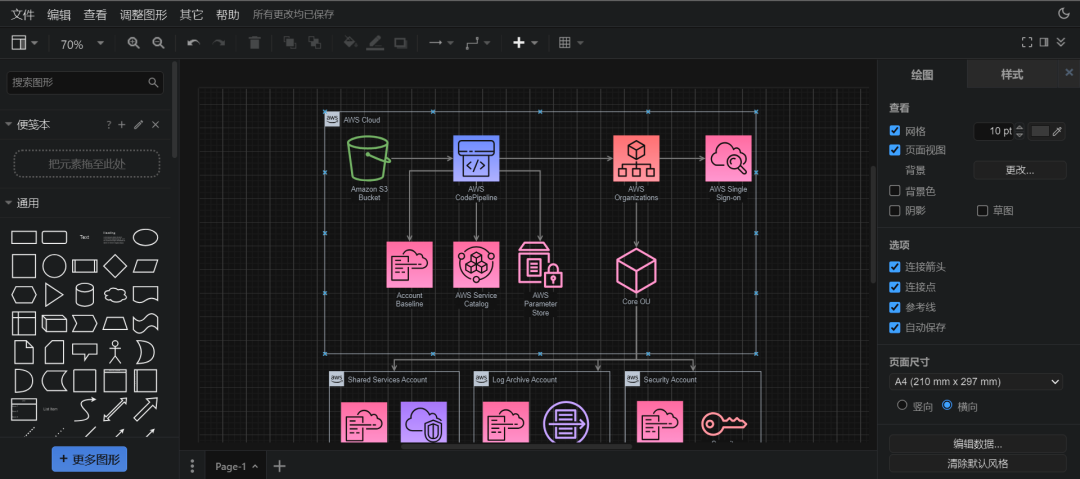Click the zoom out magnifier icon

click(x=158, y=43)
